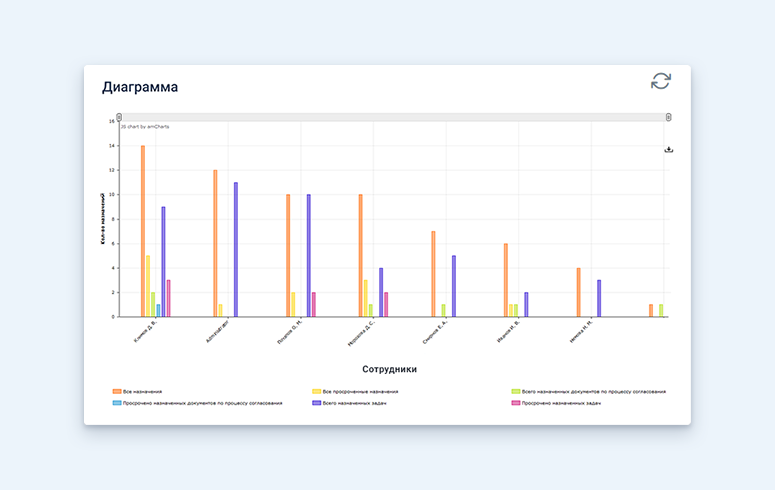Click the 'Сотрудники' axis title

(390, 369)
